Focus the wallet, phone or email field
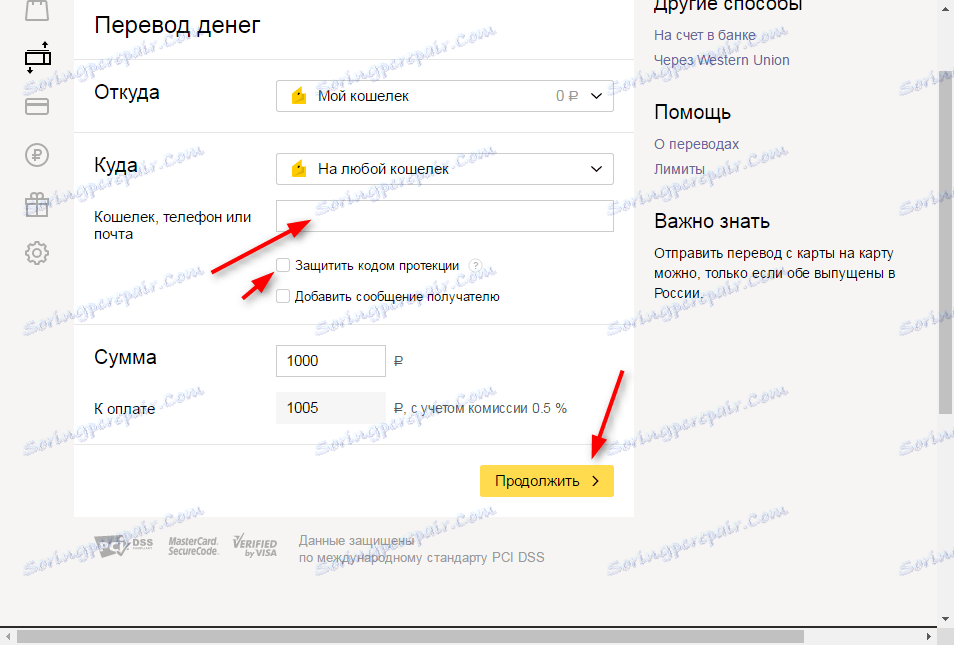 [445, 216]
